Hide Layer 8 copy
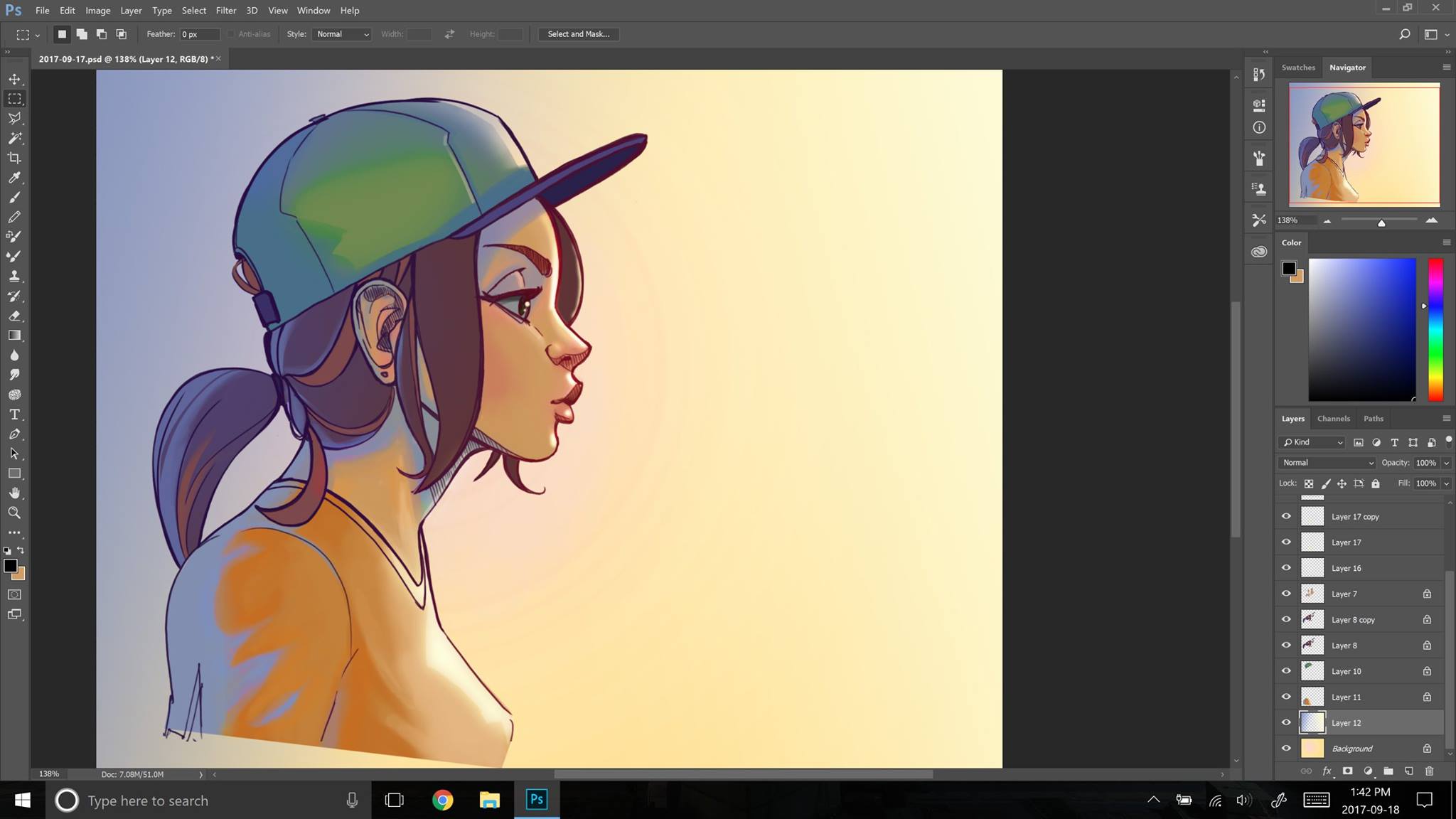 coord(1286,619)
